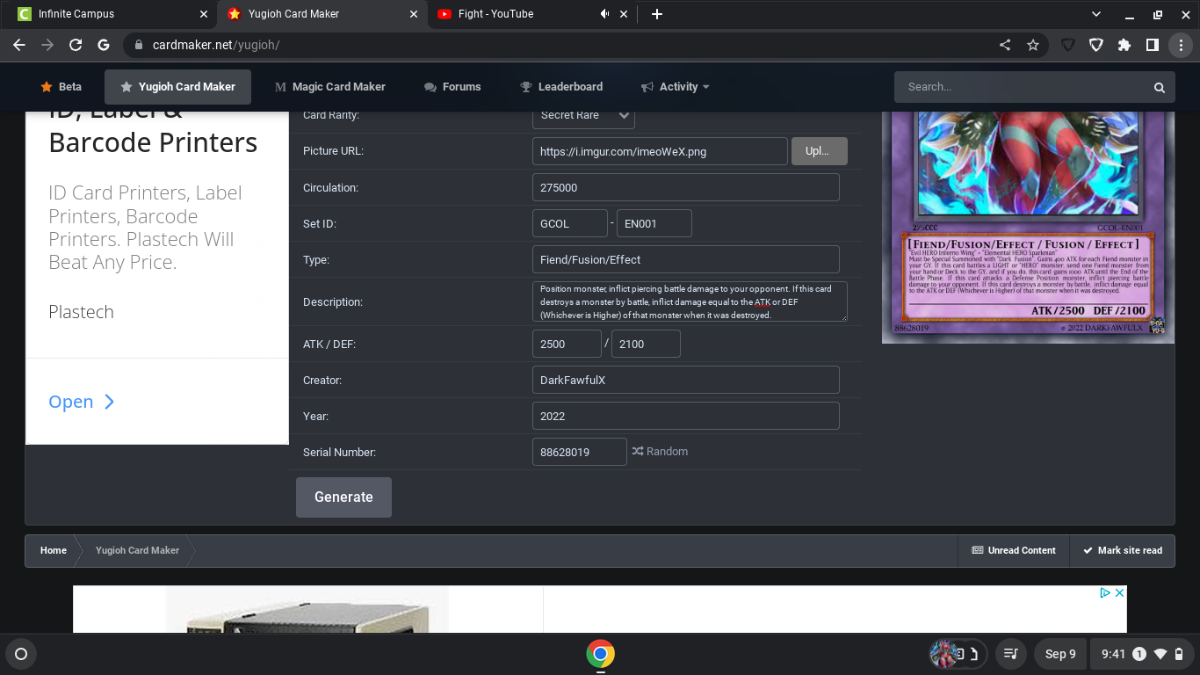
Task: Click the notification count badge
Action: pyautogui.click(x=1139, y=654)
